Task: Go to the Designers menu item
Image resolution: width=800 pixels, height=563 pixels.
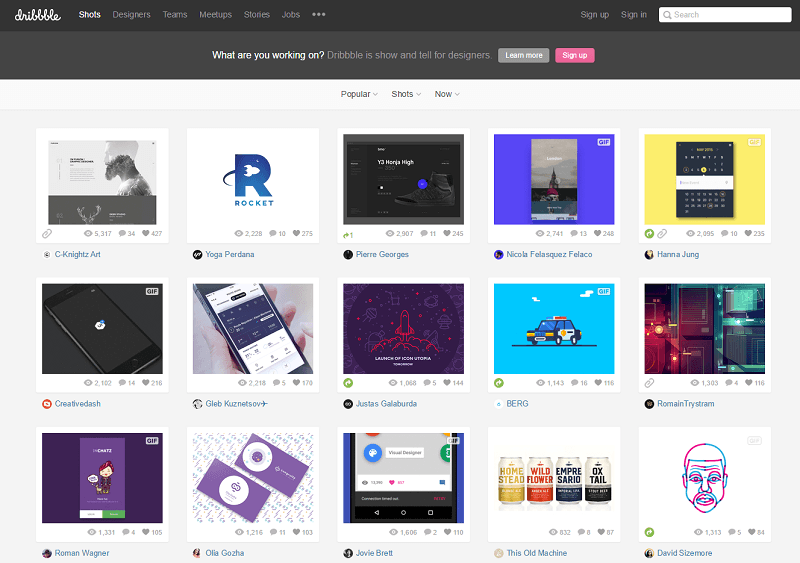Action: pyautogui.click(x=131, y=15)
